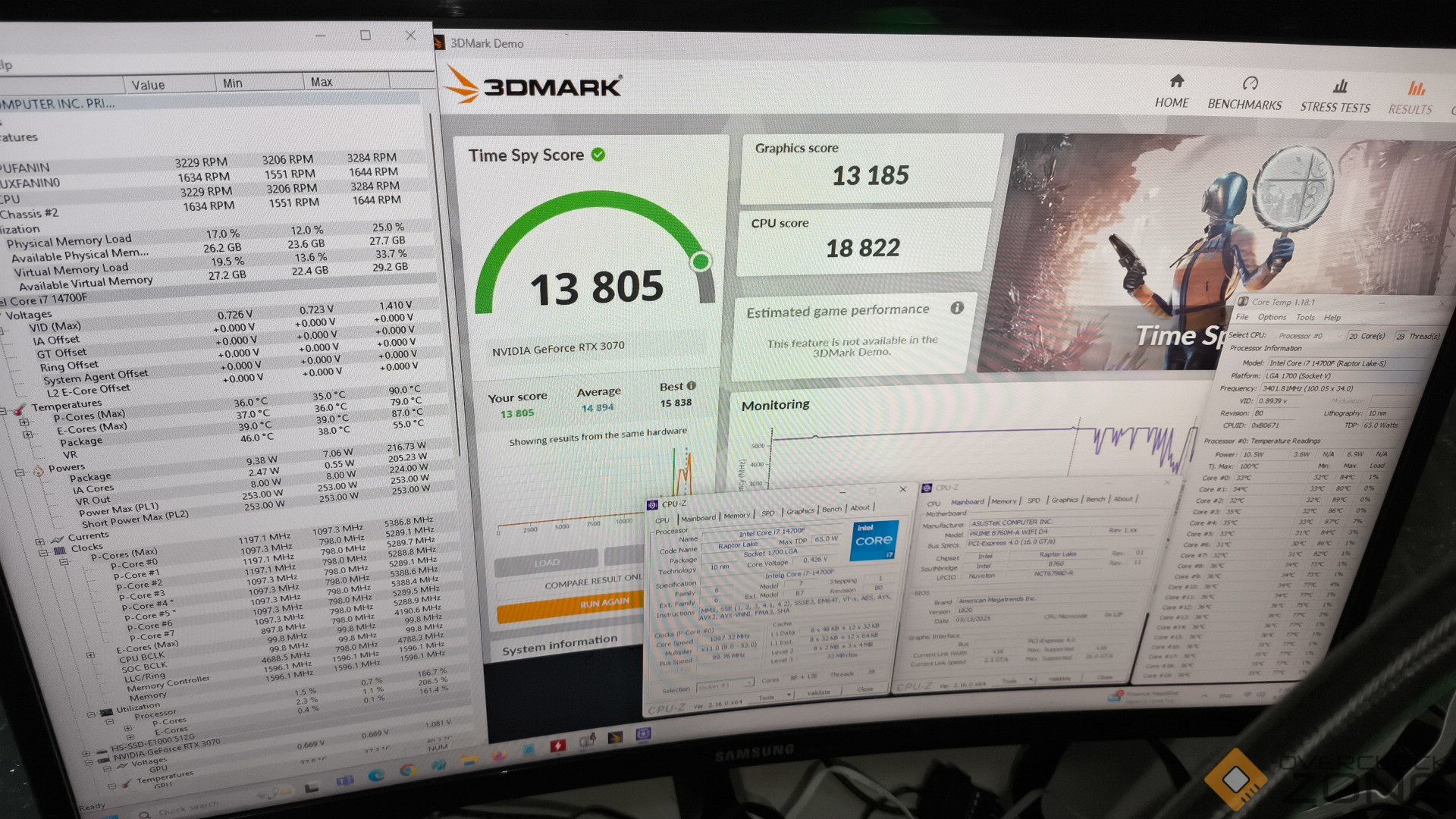
Task: Go to the BENCHMARKS gauge icon
Action: point(1250,83)
